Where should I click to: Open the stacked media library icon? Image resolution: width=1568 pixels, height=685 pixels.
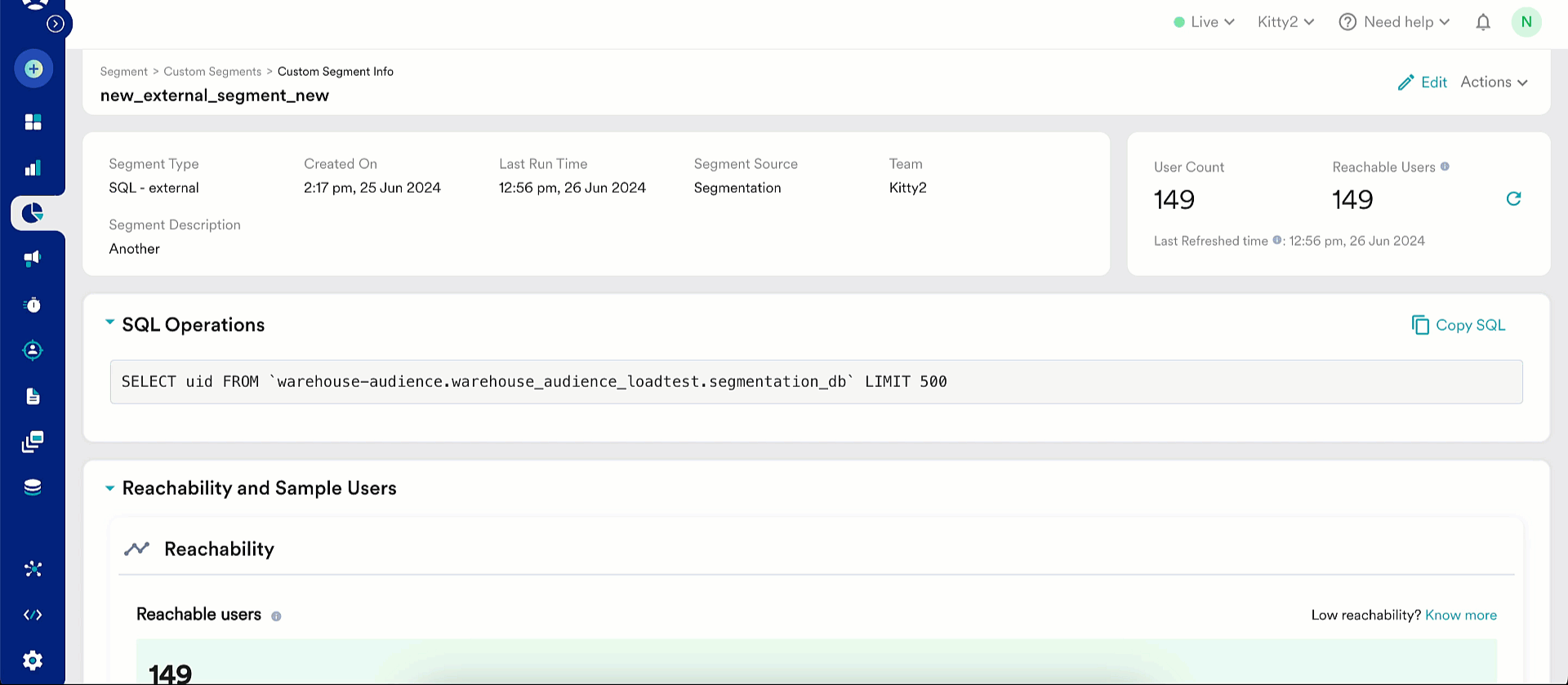click(33, 442)
